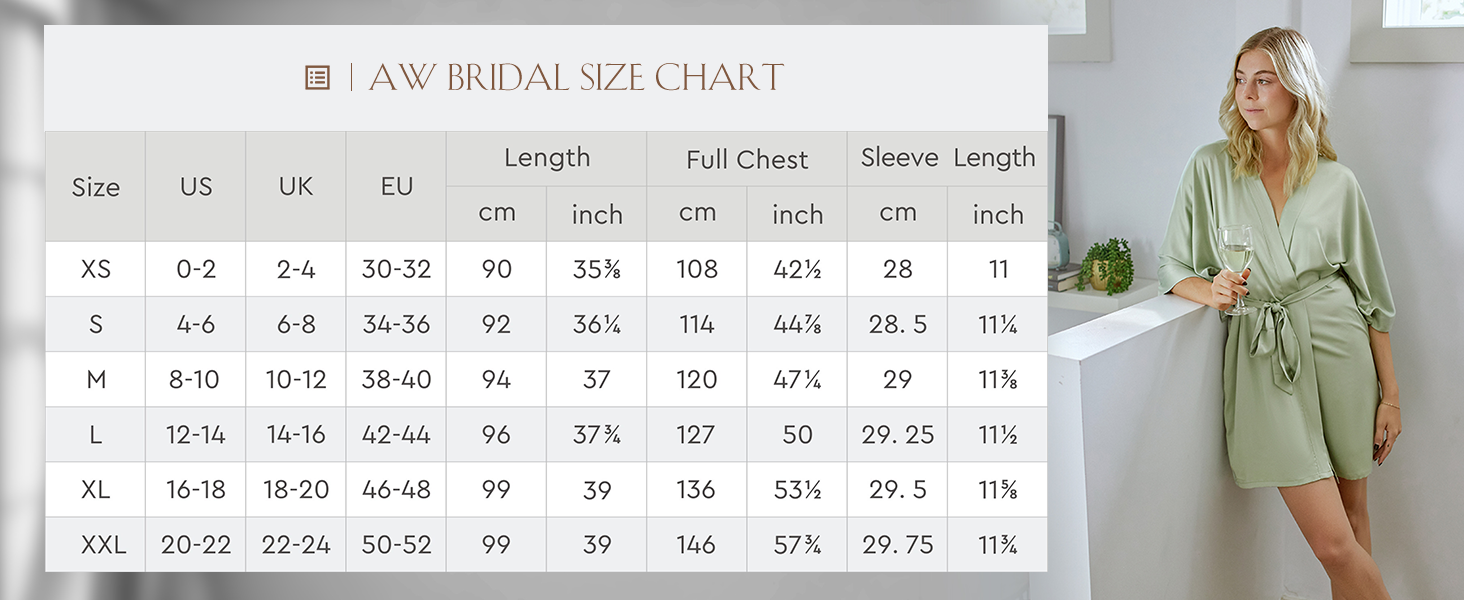The height and width of the screenshot is (600, 1464).
Task: Click the L row full chest inch value 50
Action: point(797,435)
